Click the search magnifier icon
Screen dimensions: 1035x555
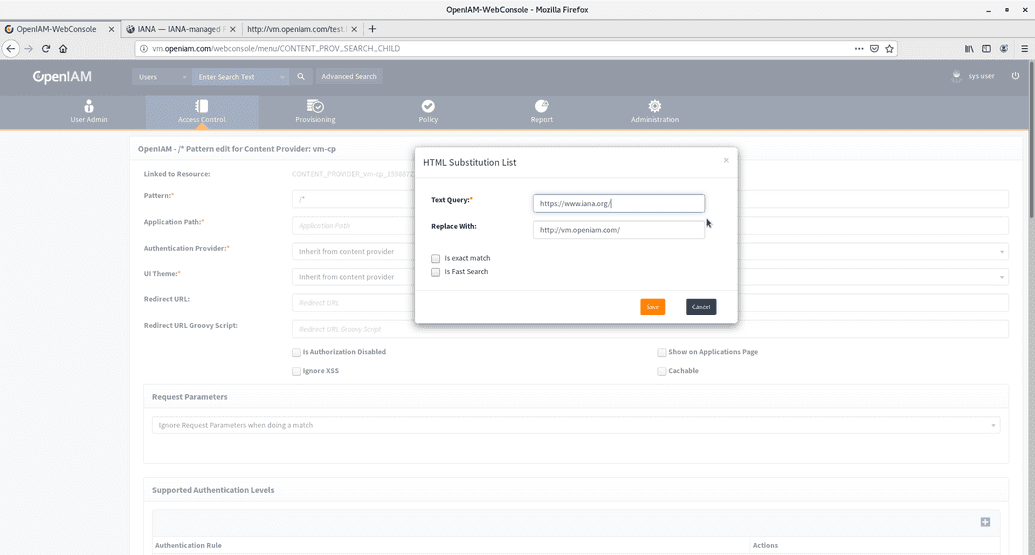pos(301,76)
